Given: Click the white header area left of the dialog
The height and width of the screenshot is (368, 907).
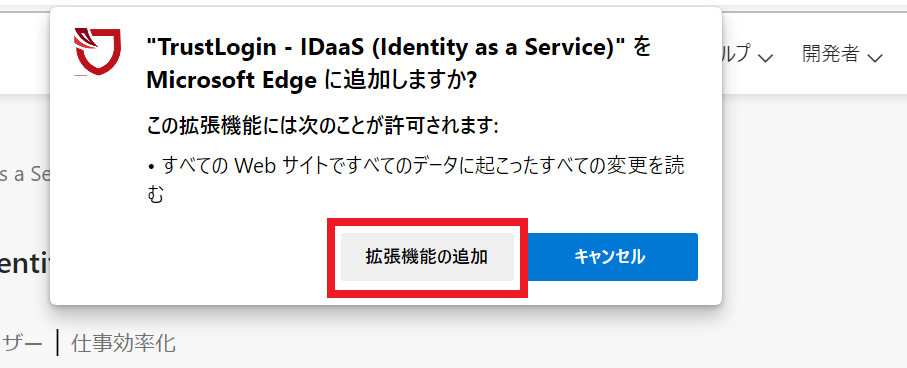Looking at the screenshot, I should (x=25, y=52).
